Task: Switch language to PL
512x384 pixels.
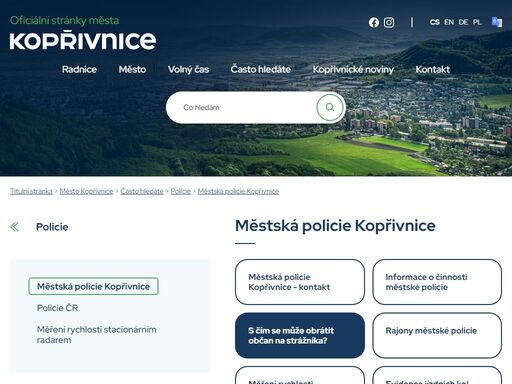Action: pos(477,22)
